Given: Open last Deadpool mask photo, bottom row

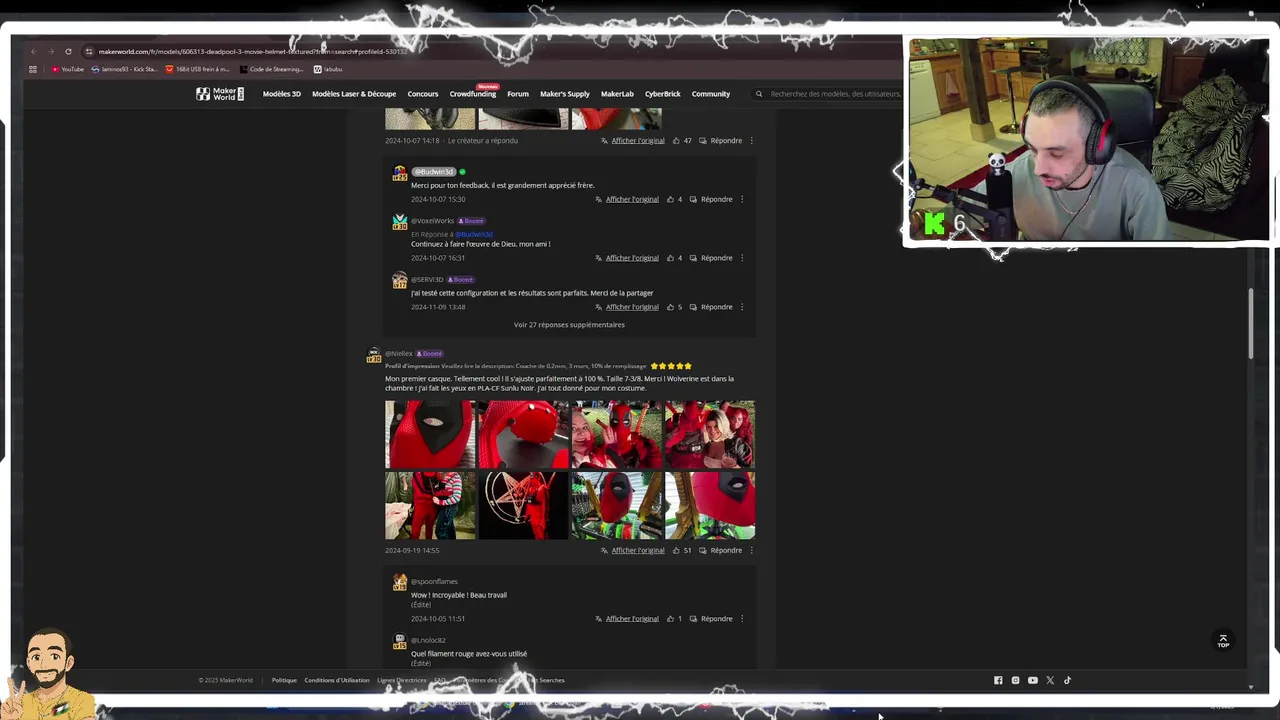Looking at the screenshot, I should pos(710,506).
